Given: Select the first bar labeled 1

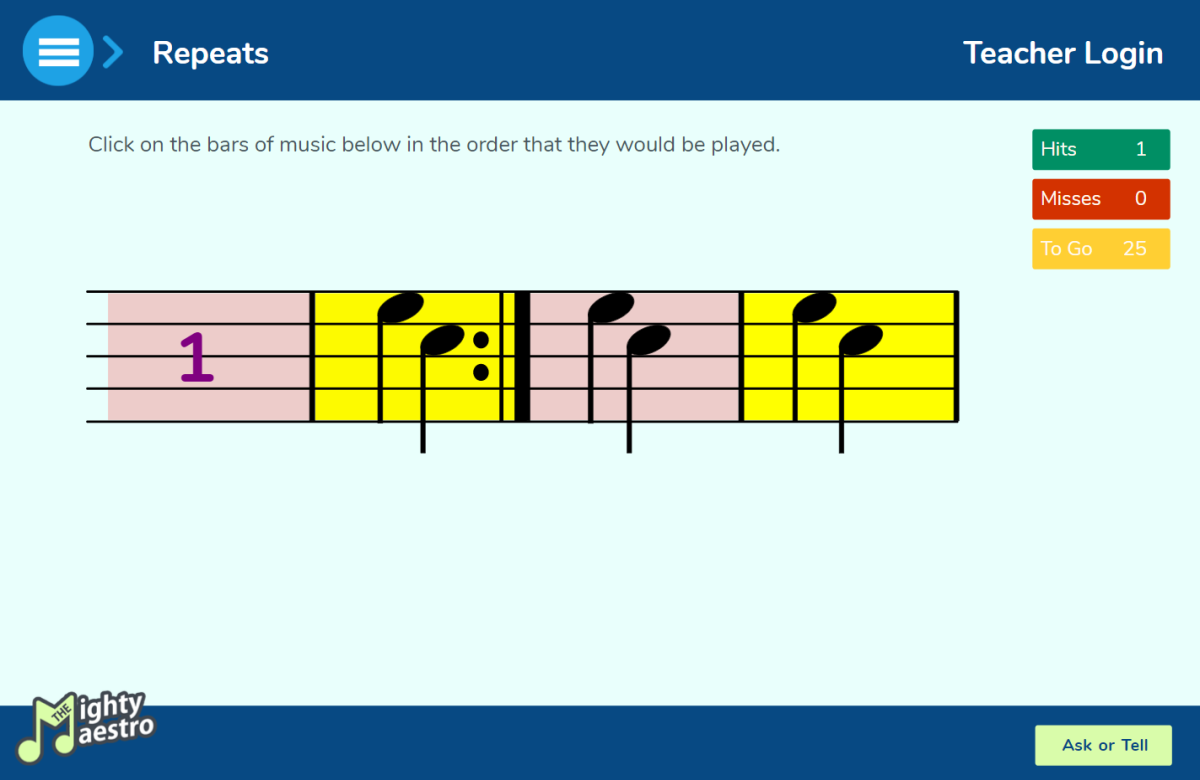Looking at the screenshot, I should tap(209, 356).
